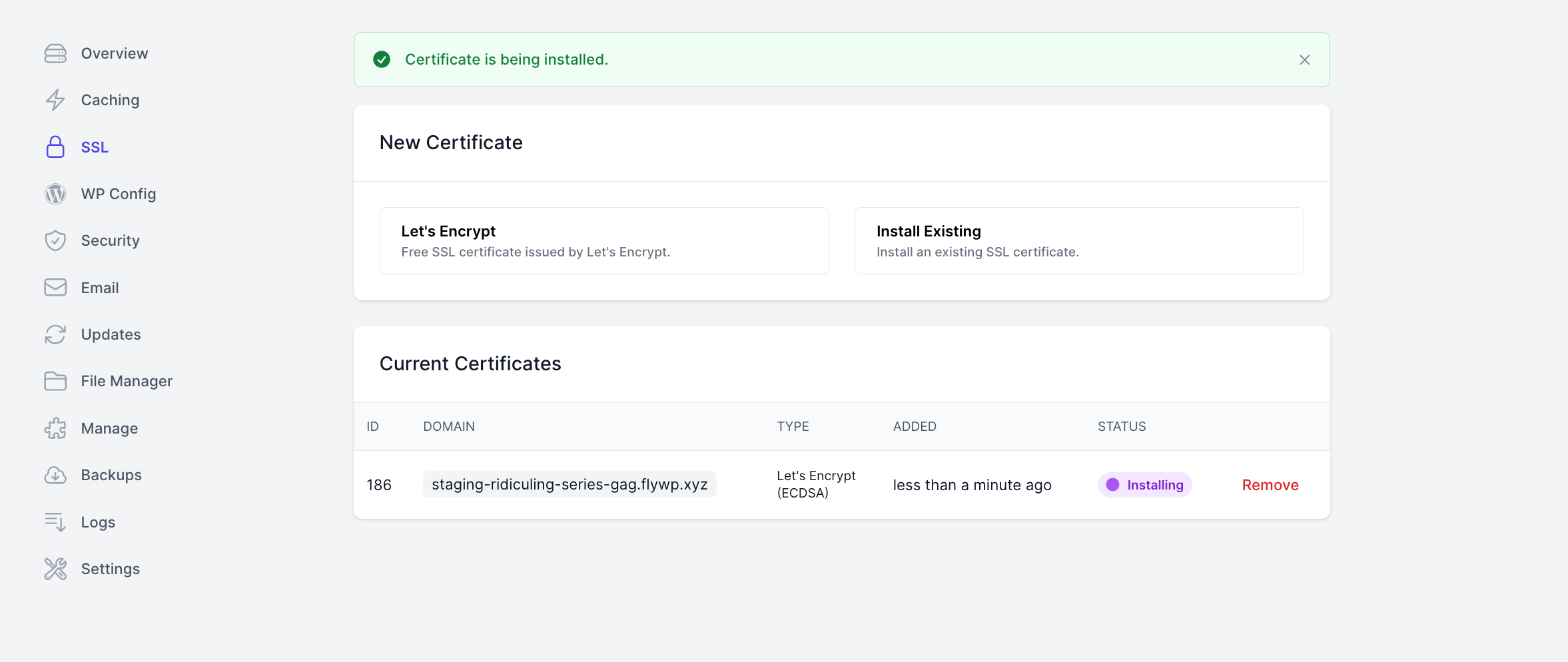
Task: Click the Email envelope icon
Action: [55, 287]
